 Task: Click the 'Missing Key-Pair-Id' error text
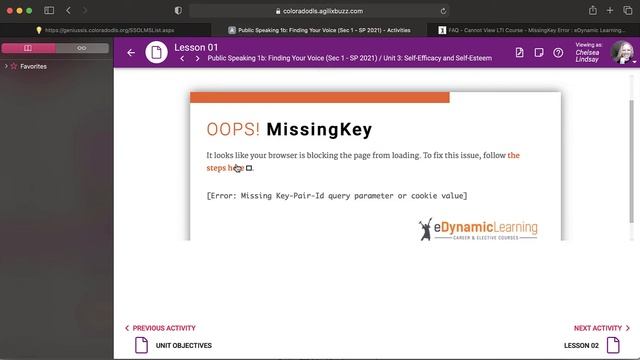tap(337, 196)
